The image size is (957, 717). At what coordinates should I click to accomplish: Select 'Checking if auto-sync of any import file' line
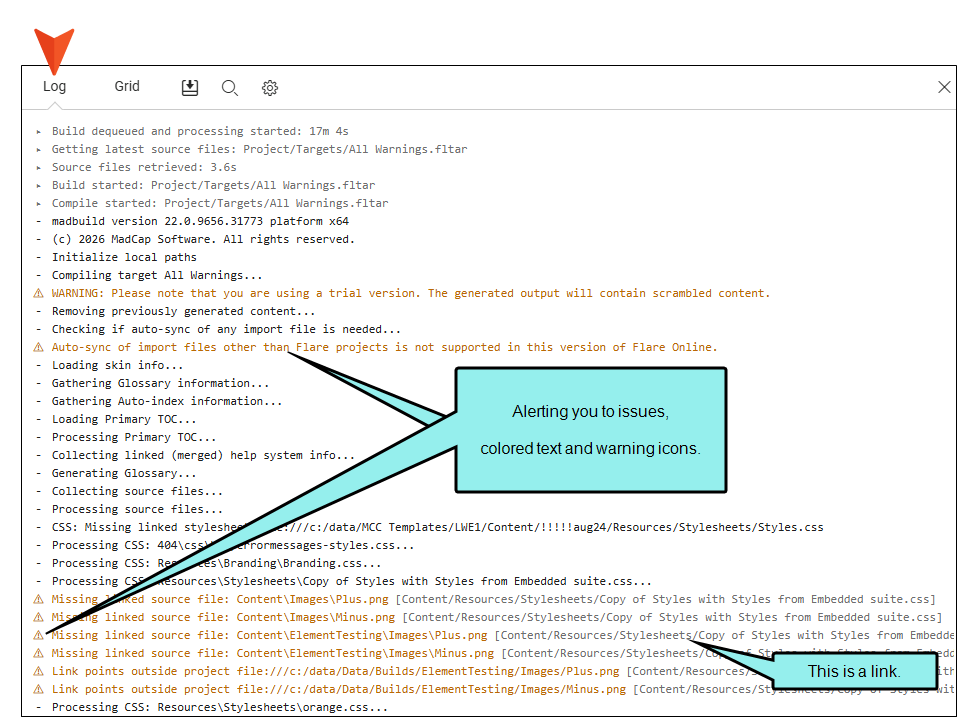226,330
